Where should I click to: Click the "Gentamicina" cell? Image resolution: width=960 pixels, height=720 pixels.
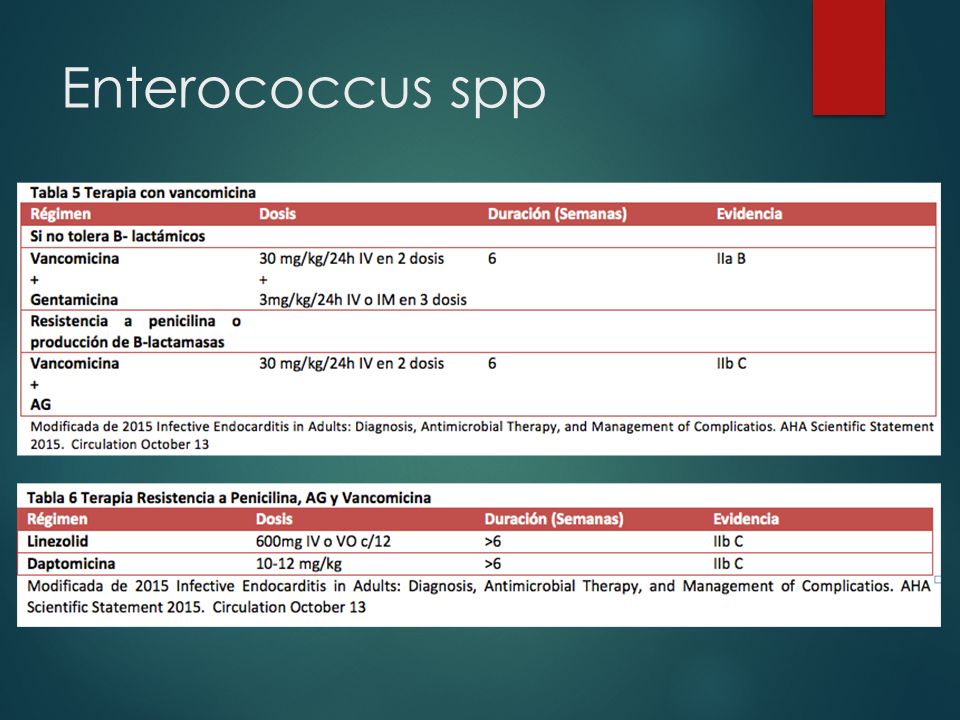(74, 300)
